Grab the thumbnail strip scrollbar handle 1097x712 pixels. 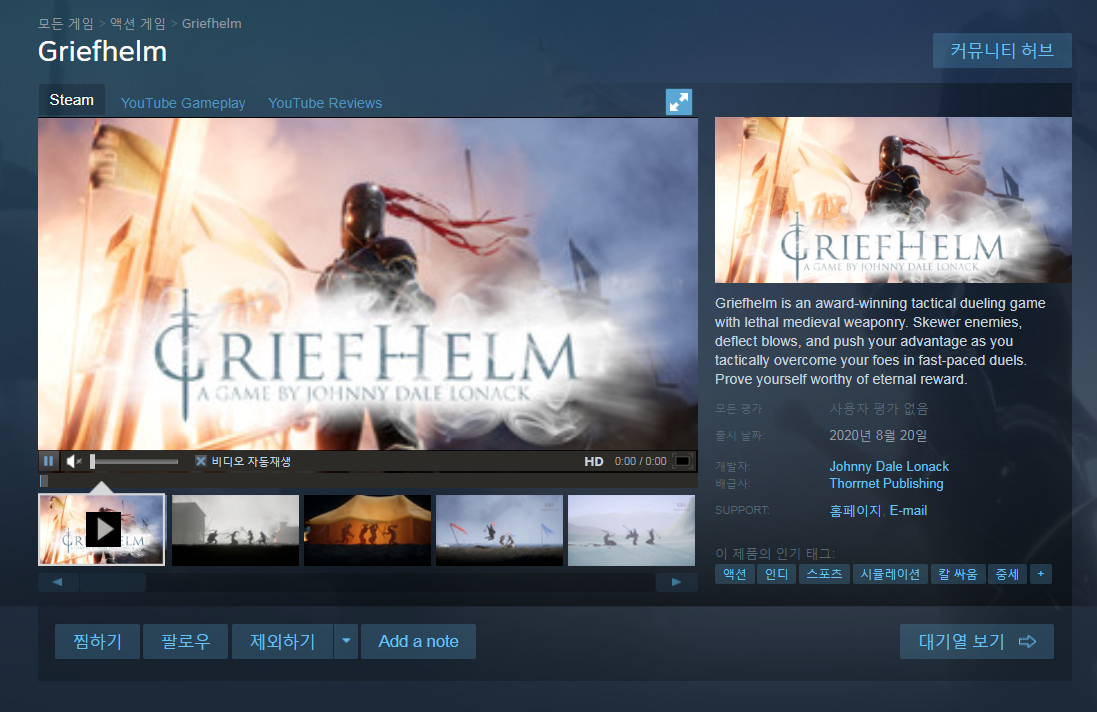113,582
